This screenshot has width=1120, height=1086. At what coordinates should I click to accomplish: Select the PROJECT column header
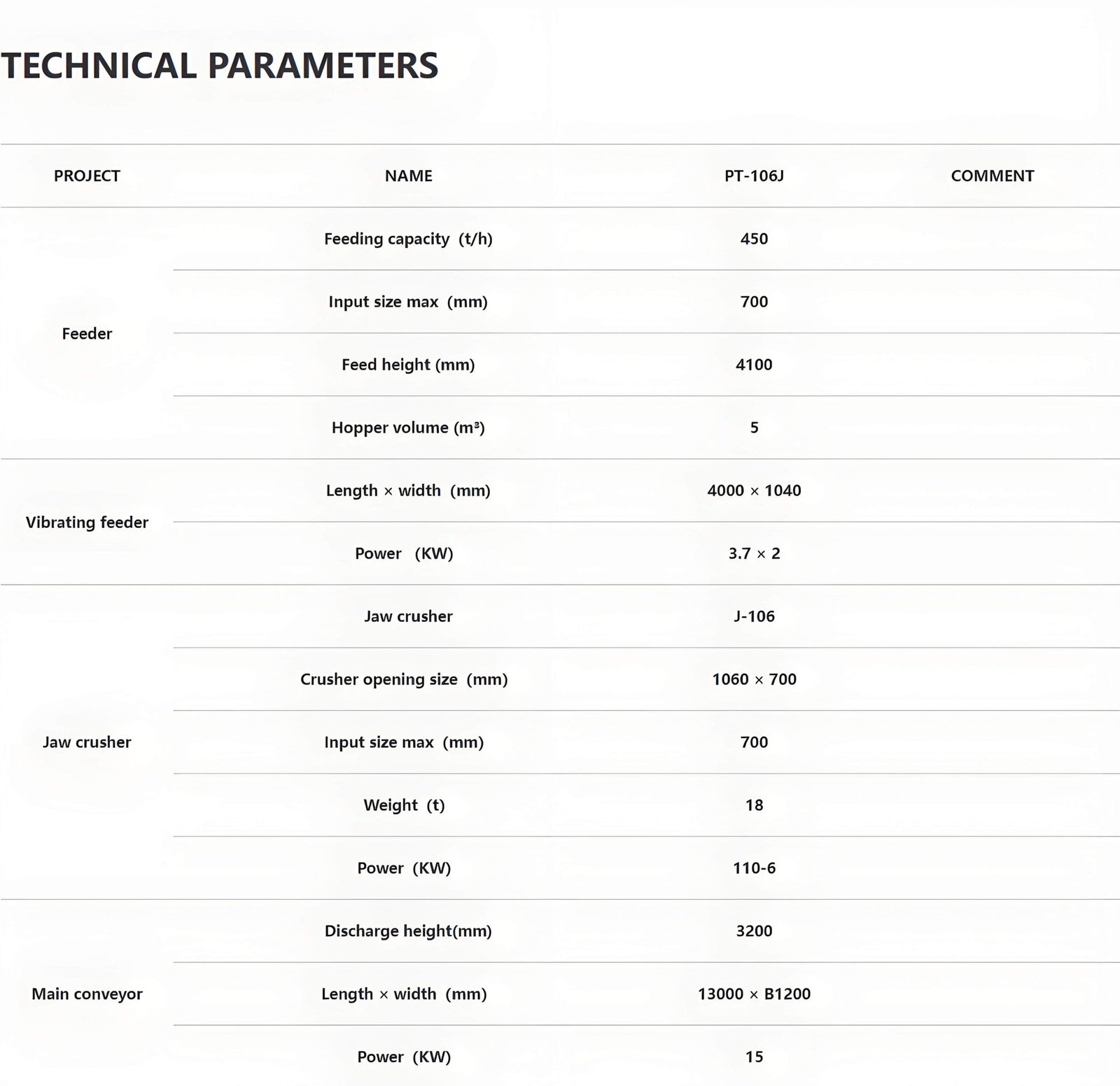click(x=87, y=176)
